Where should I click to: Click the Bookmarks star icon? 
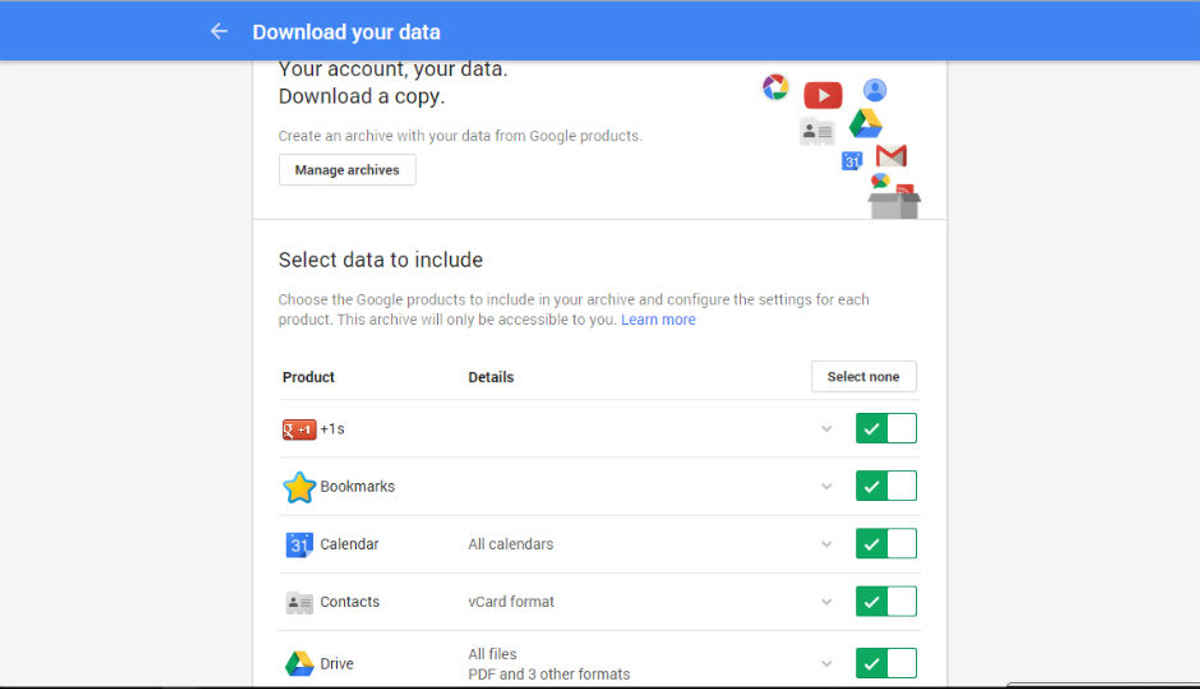click(299, 487)
